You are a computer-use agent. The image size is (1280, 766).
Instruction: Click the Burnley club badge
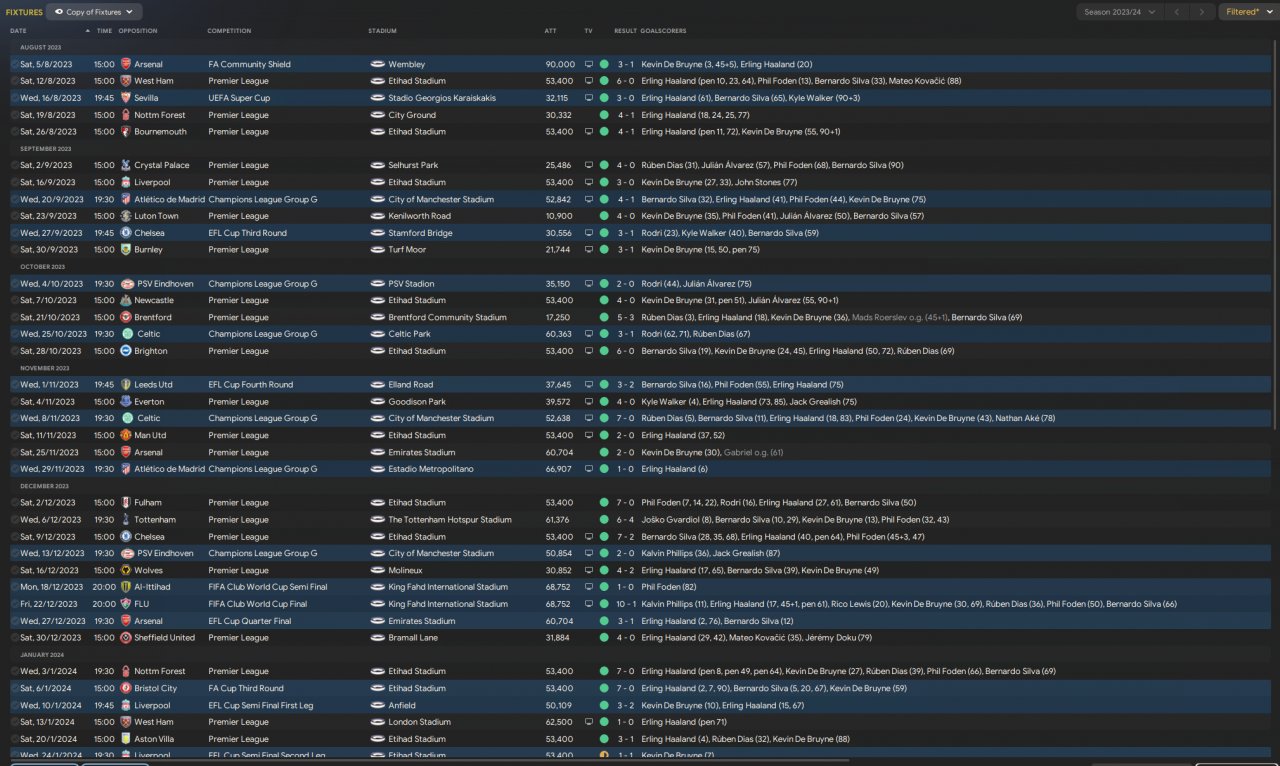point(126,250)
